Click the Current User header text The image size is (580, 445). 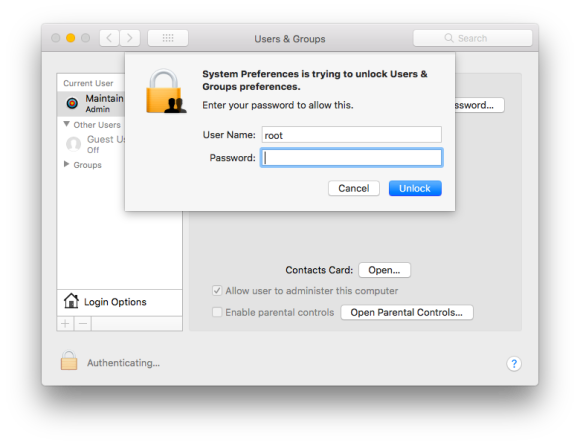tap(88, 83)
